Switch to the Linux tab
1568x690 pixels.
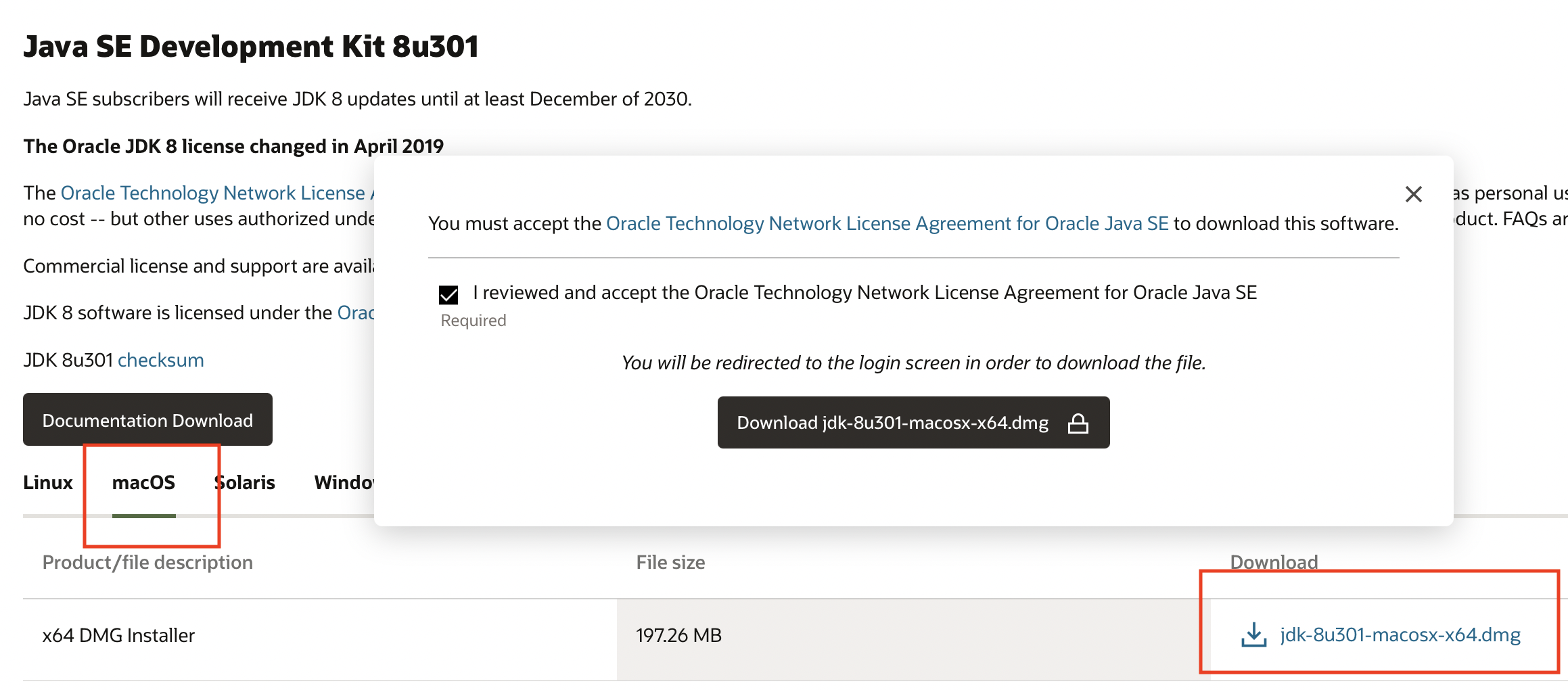[x=48, y=482]
